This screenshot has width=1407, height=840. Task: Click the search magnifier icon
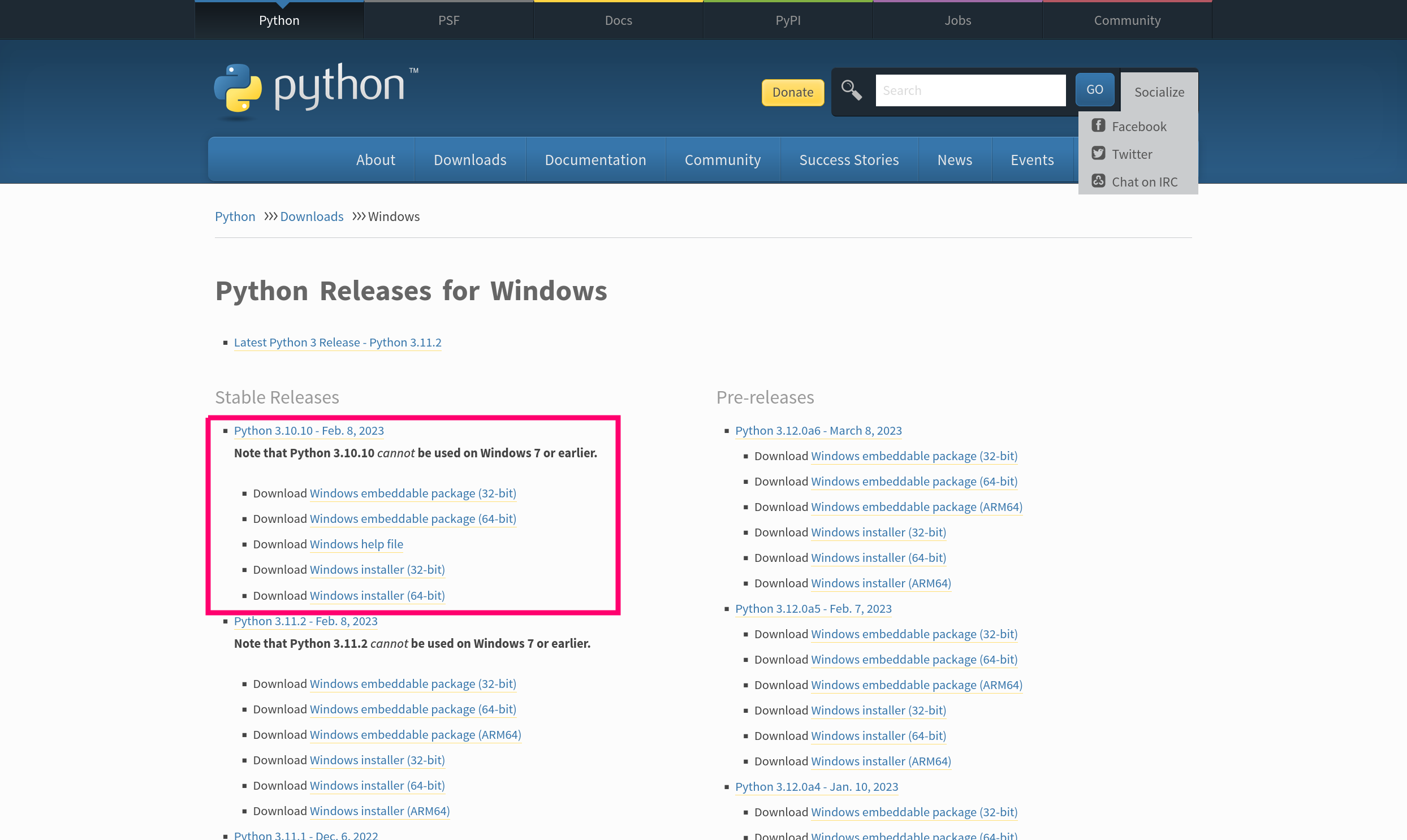852,89
